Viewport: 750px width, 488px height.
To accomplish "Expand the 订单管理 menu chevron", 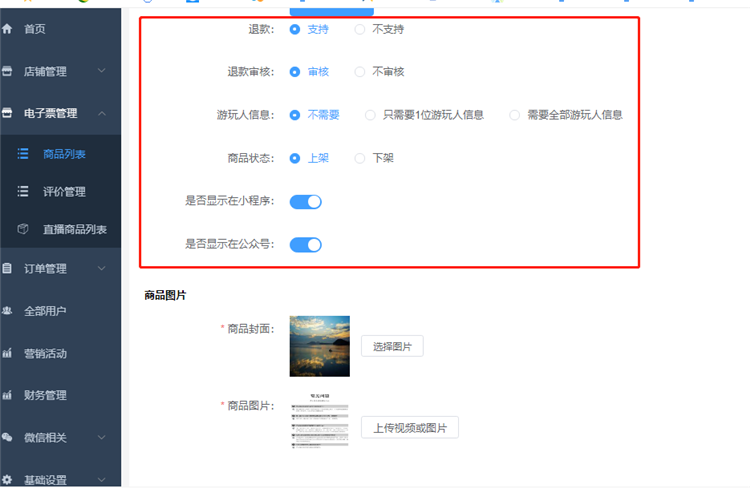I will 102,268.
